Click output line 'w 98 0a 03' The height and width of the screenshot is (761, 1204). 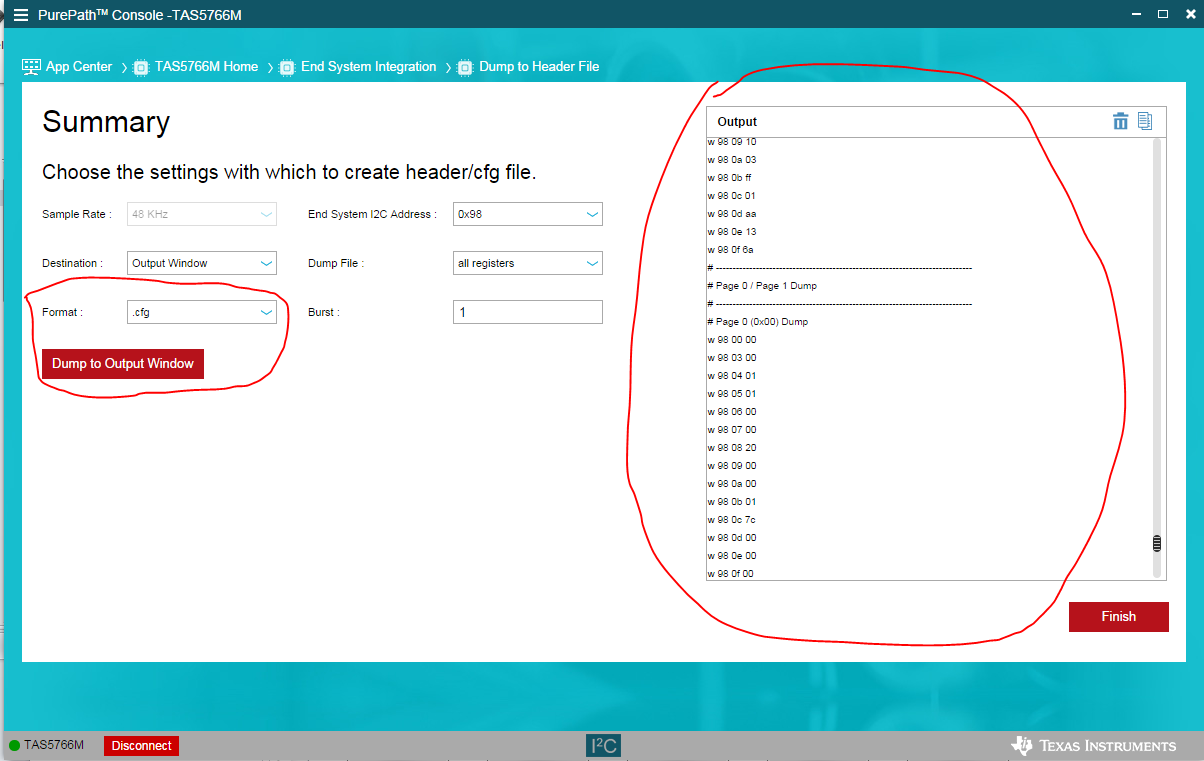pos(731,160)
